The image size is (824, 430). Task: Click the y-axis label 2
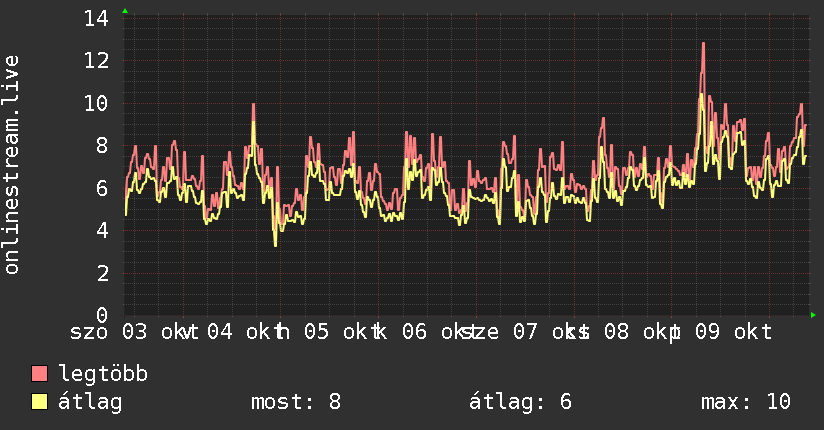pos(102,273)
